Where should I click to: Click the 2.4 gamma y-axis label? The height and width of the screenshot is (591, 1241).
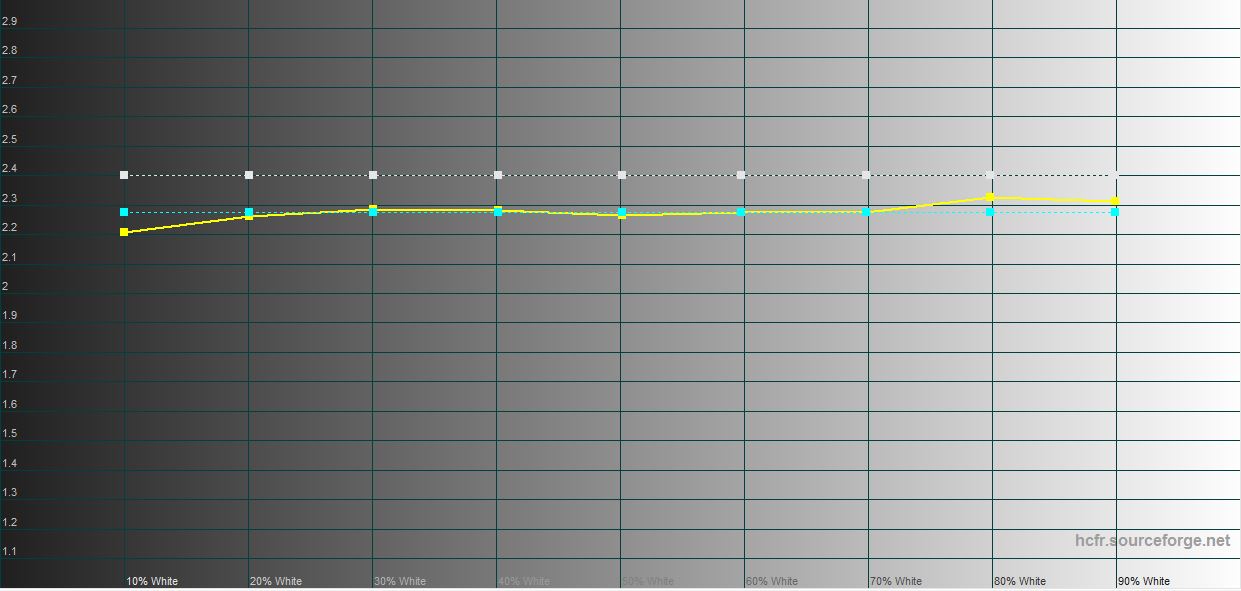[x=10, y=168]
